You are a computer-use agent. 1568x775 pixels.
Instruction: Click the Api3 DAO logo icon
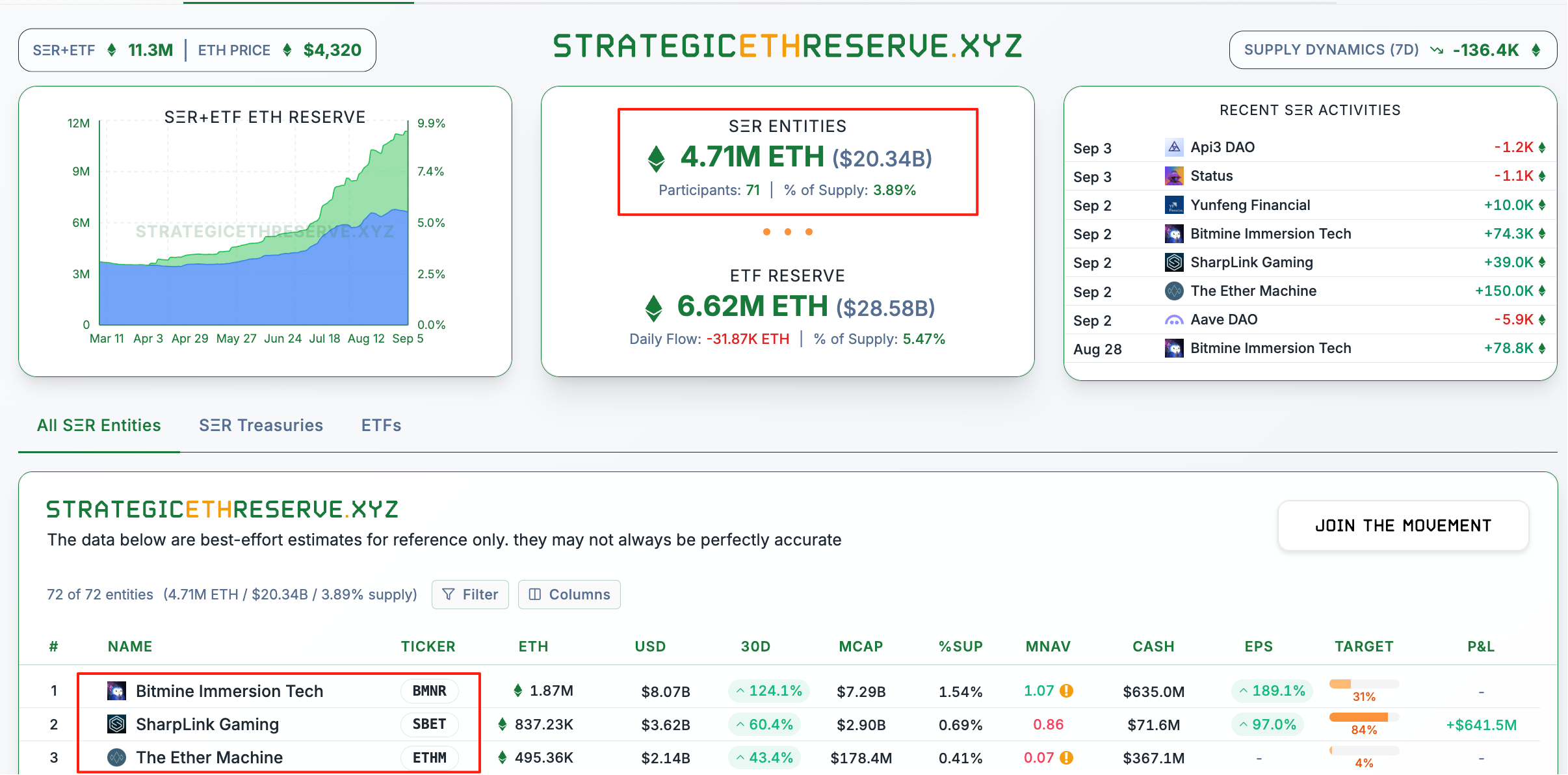tap(1173, 148)
